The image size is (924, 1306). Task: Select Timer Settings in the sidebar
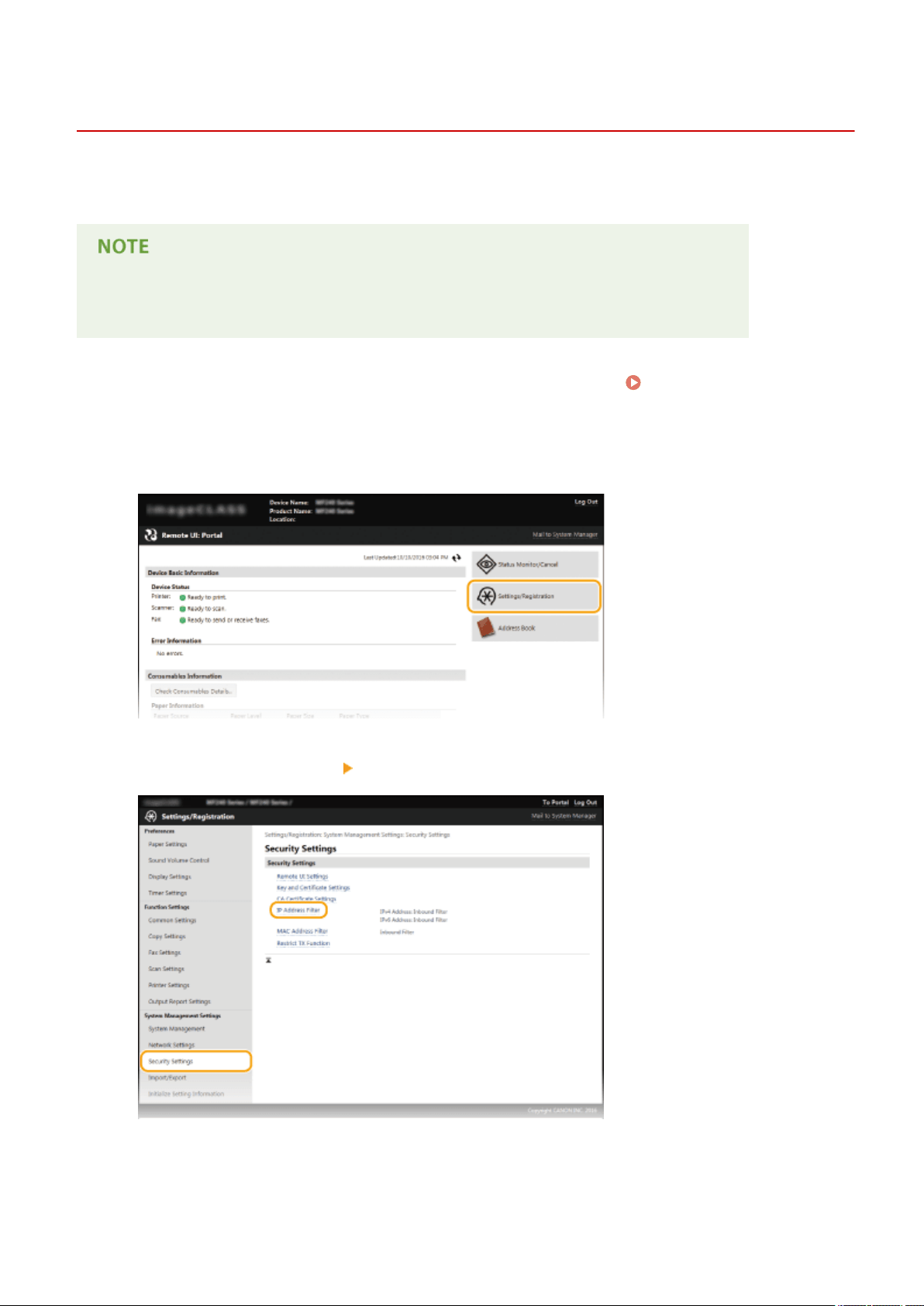click(x=167, y=893)
